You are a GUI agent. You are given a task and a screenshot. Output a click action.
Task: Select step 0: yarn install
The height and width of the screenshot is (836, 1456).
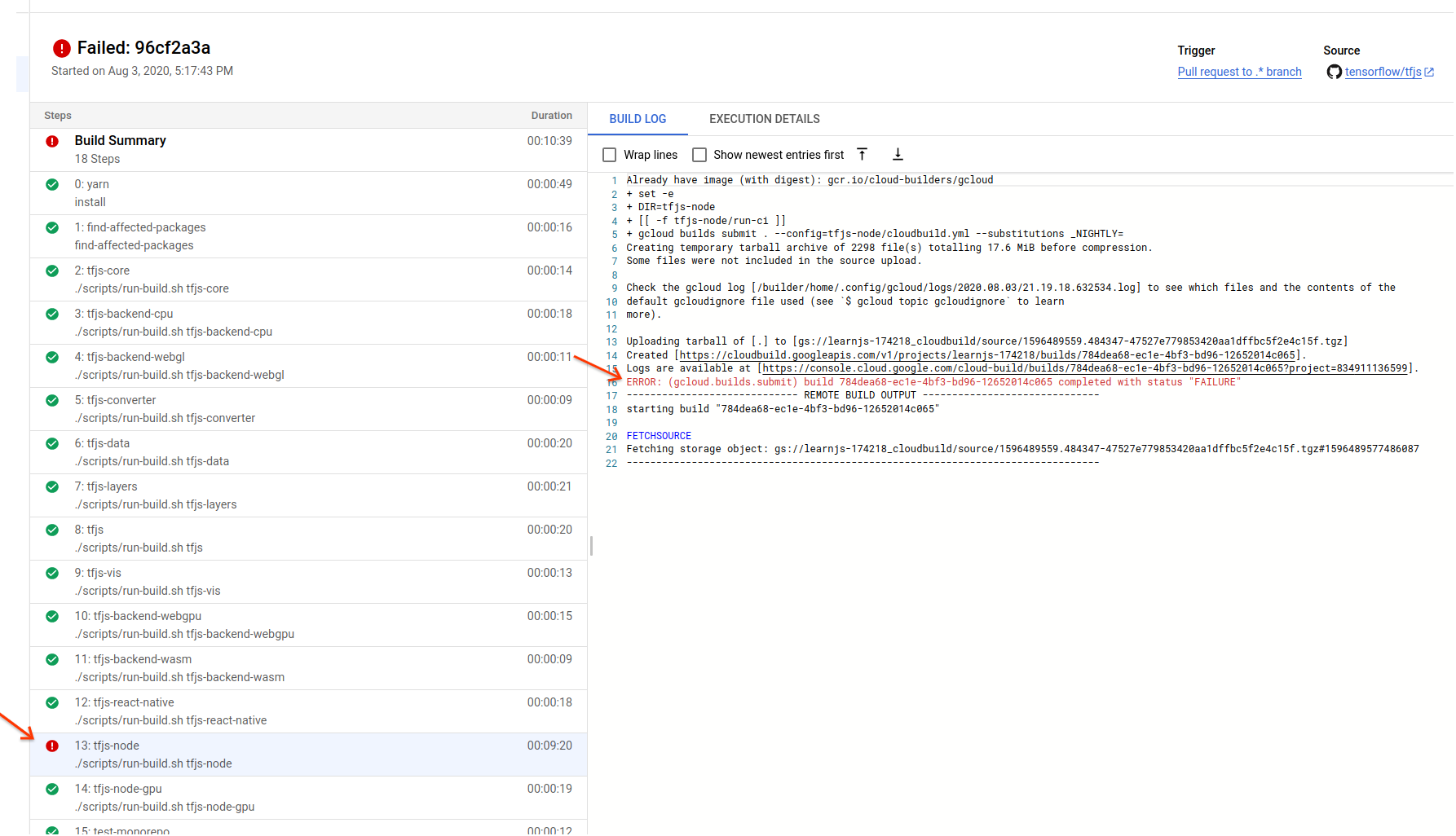tap(308, 193)
